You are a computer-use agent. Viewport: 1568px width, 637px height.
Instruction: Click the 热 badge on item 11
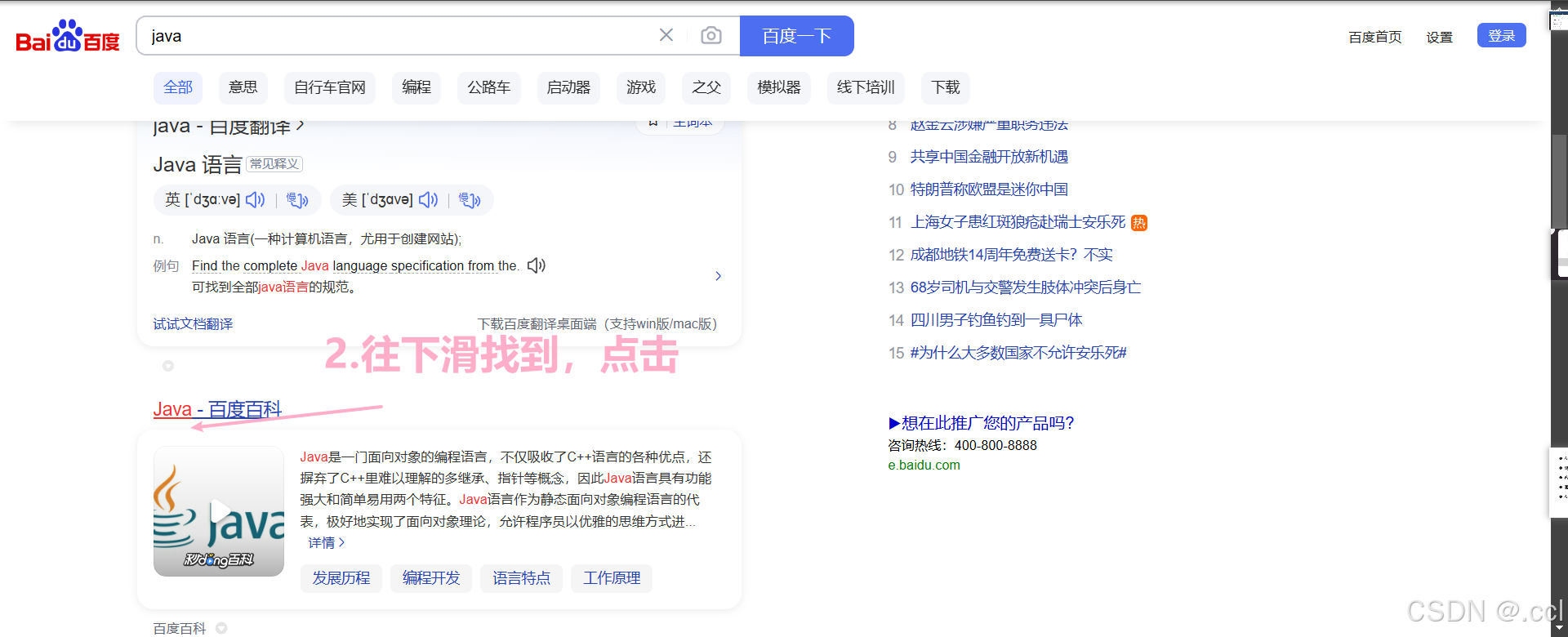click(1139, 223)
